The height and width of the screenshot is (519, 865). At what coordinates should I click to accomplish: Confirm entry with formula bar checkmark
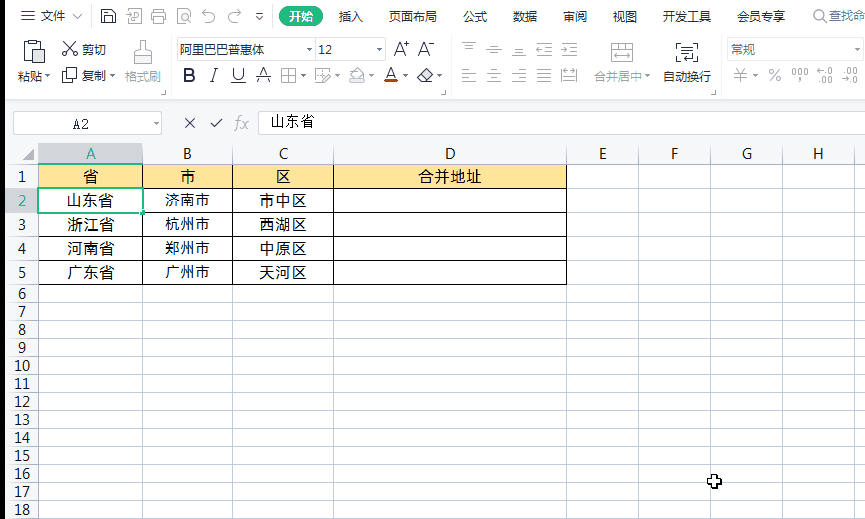coord(216,123)
